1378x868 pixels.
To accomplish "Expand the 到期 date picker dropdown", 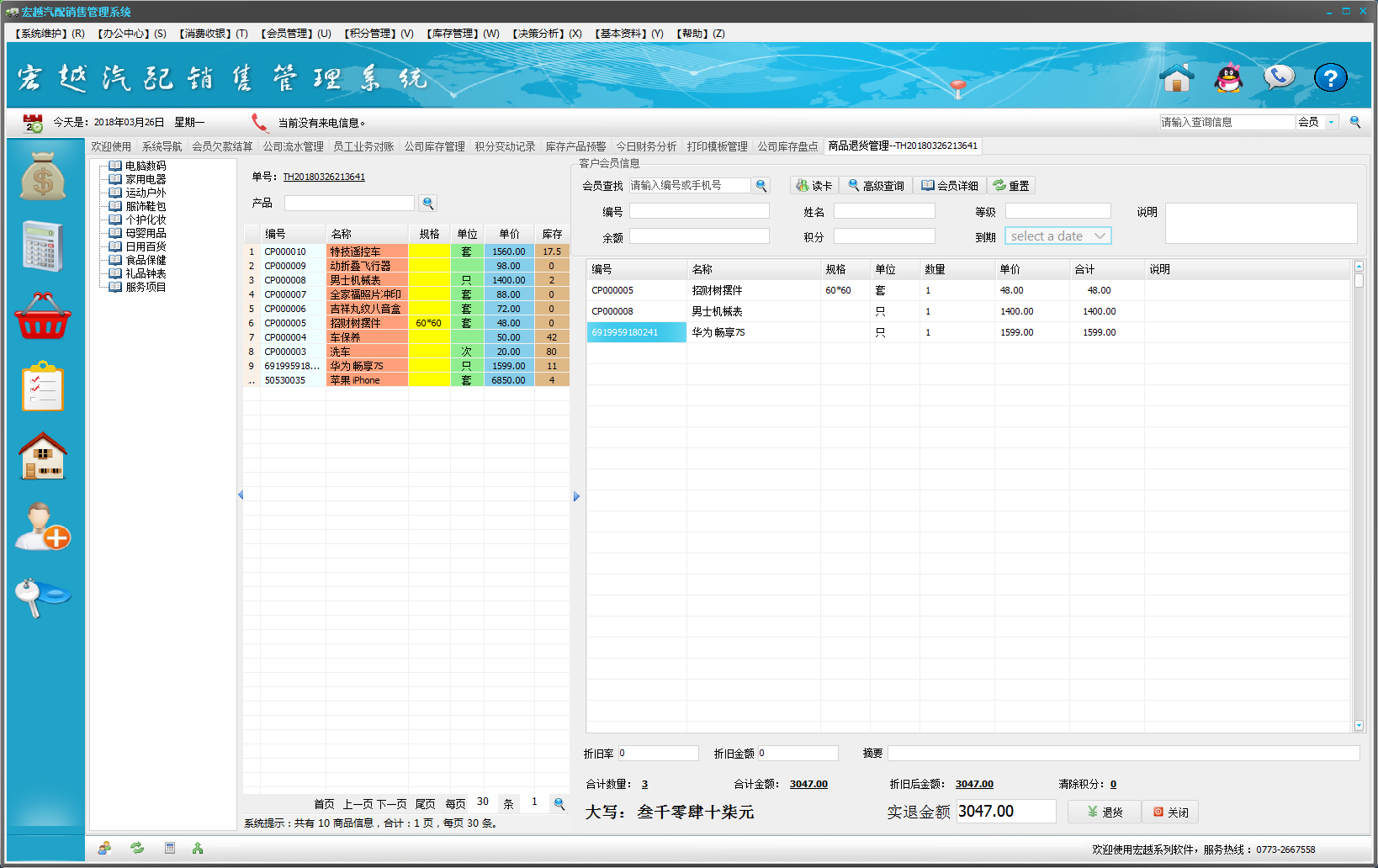I will (1100, 236).
